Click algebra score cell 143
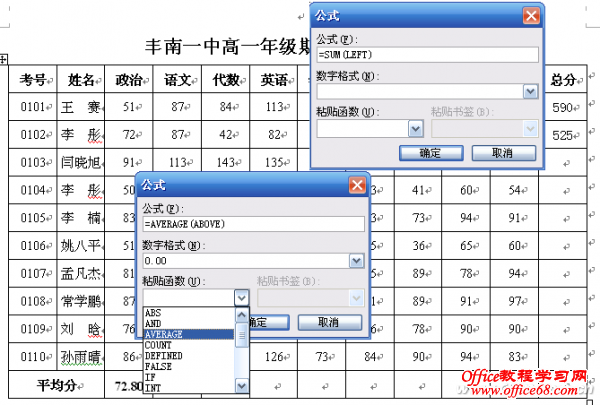The width and height of the screenshot is (600, 405). 226,162
